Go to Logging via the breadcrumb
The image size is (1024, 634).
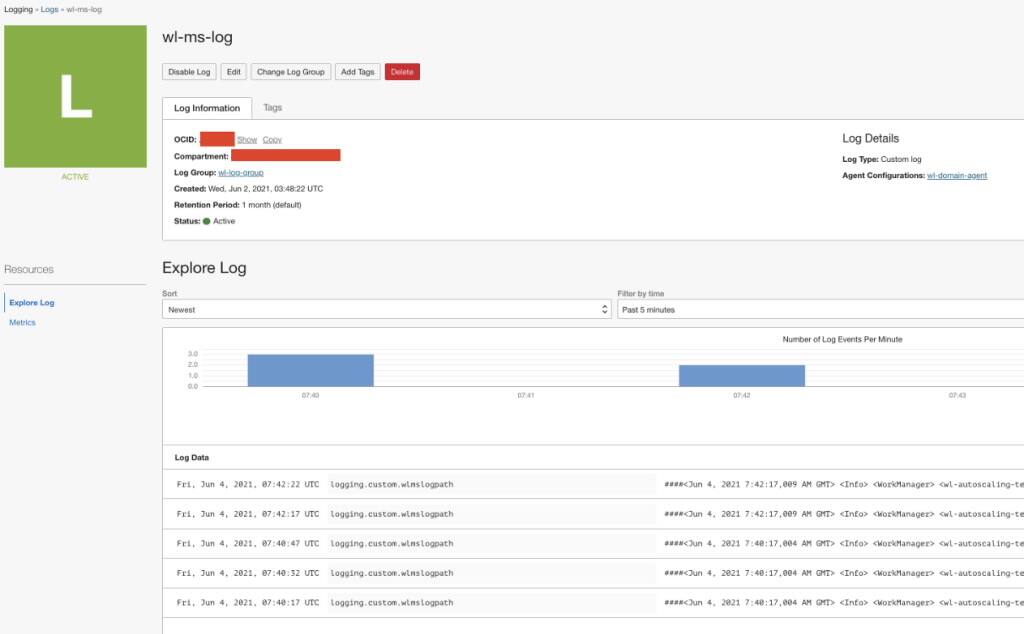pyautogui.click(x=17, y=9)
